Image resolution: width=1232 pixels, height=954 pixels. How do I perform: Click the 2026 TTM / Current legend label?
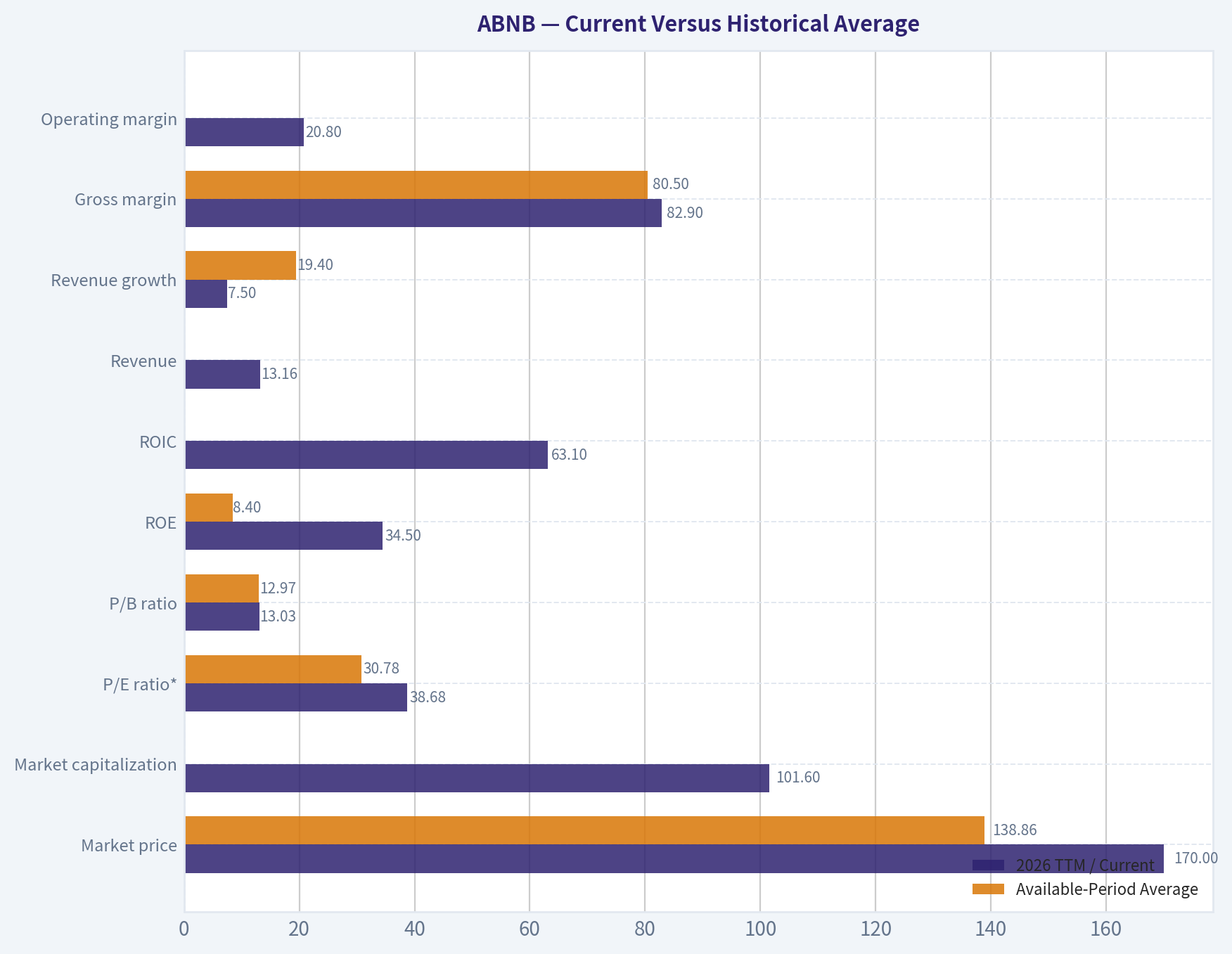[x=1085, y=865]
